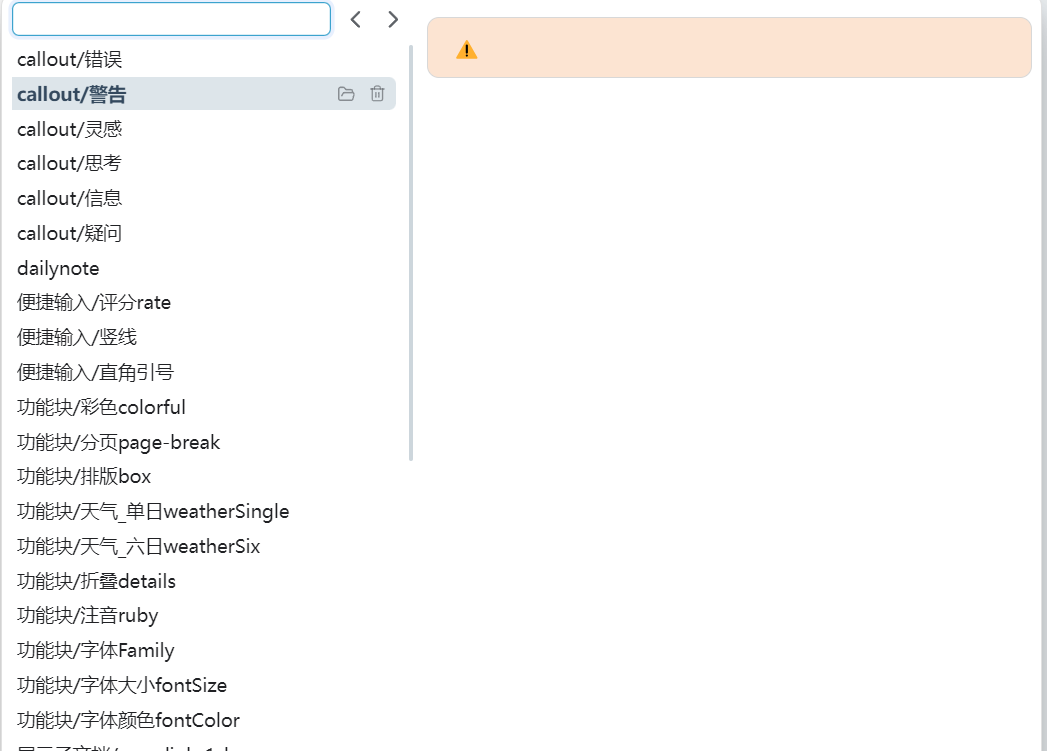This screenshot has width=1047, height=751.
Task: Select the callout/灵感 template
Action: click(x=70, y=129)
